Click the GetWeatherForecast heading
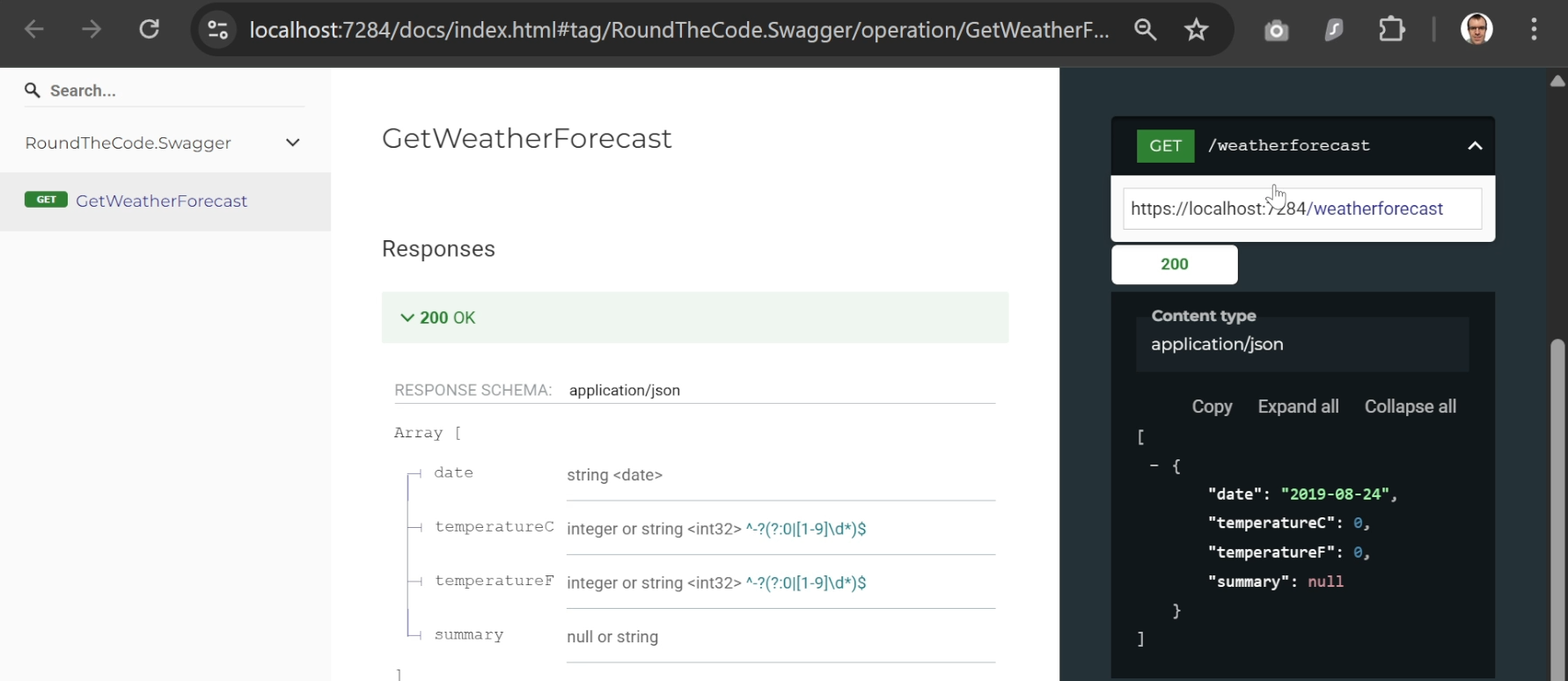The height and width of the screenshot is (681, 1568). click(x=526, y=138)
